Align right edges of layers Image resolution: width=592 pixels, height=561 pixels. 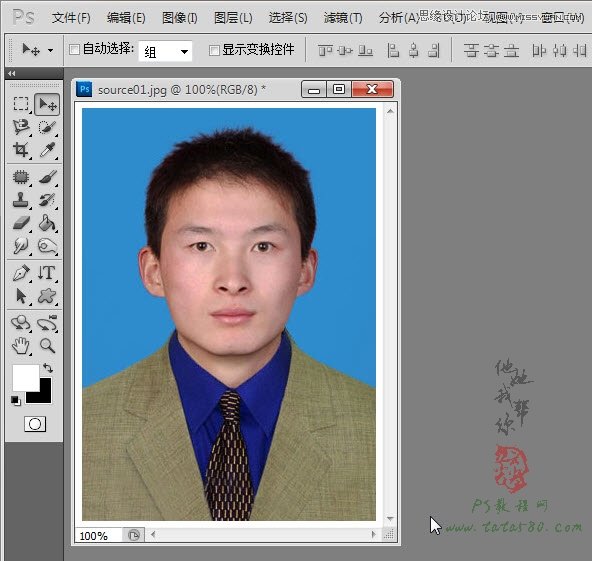click(434, 50)
